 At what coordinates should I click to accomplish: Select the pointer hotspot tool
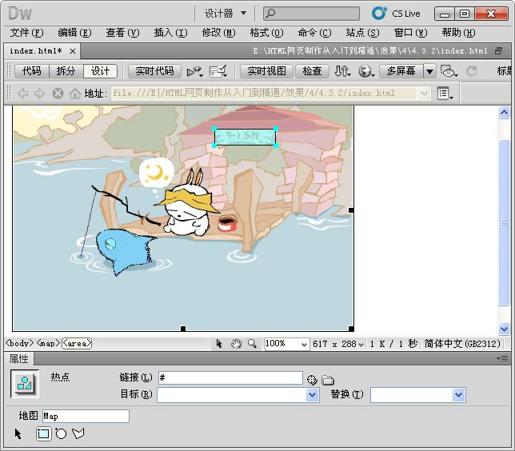(18, 434)
